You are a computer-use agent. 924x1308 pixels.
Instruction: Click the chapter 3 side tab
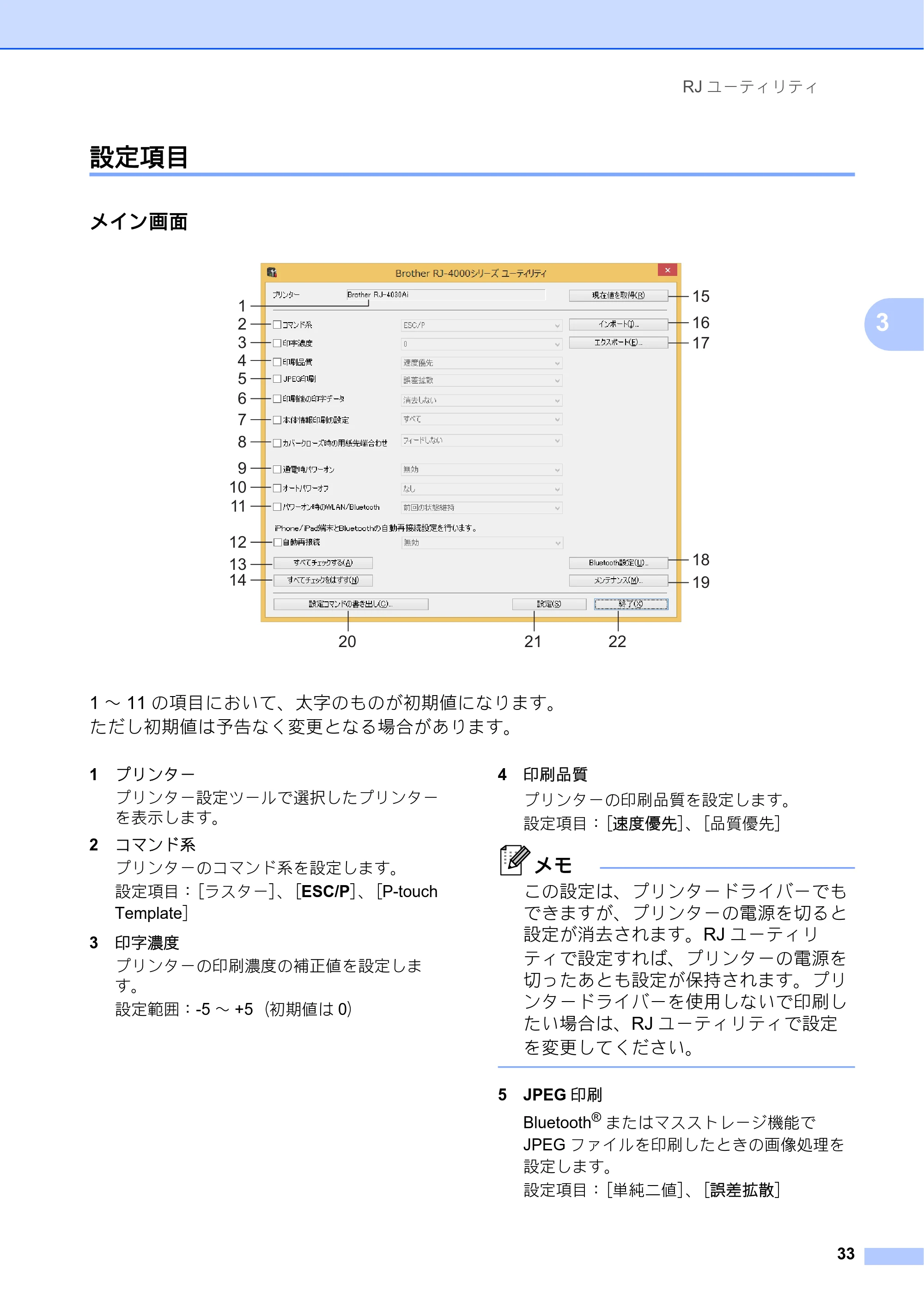893,324
